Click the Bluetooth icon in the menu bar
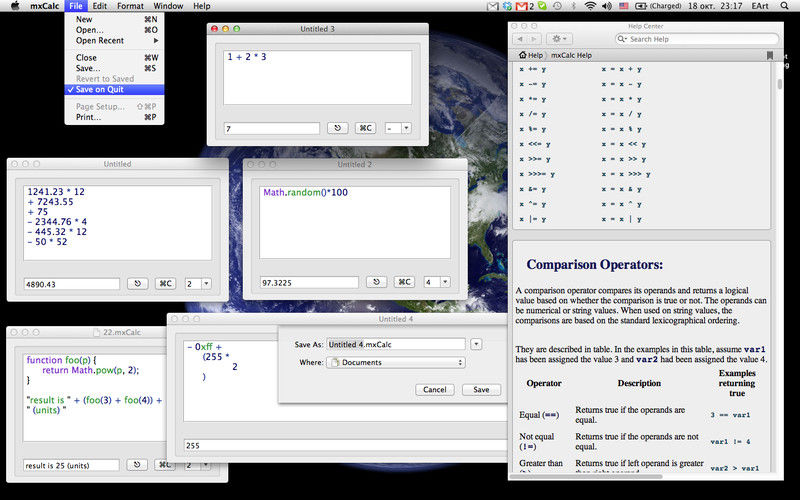The width and height of the screenshot is (800, 500). point(573,6)
